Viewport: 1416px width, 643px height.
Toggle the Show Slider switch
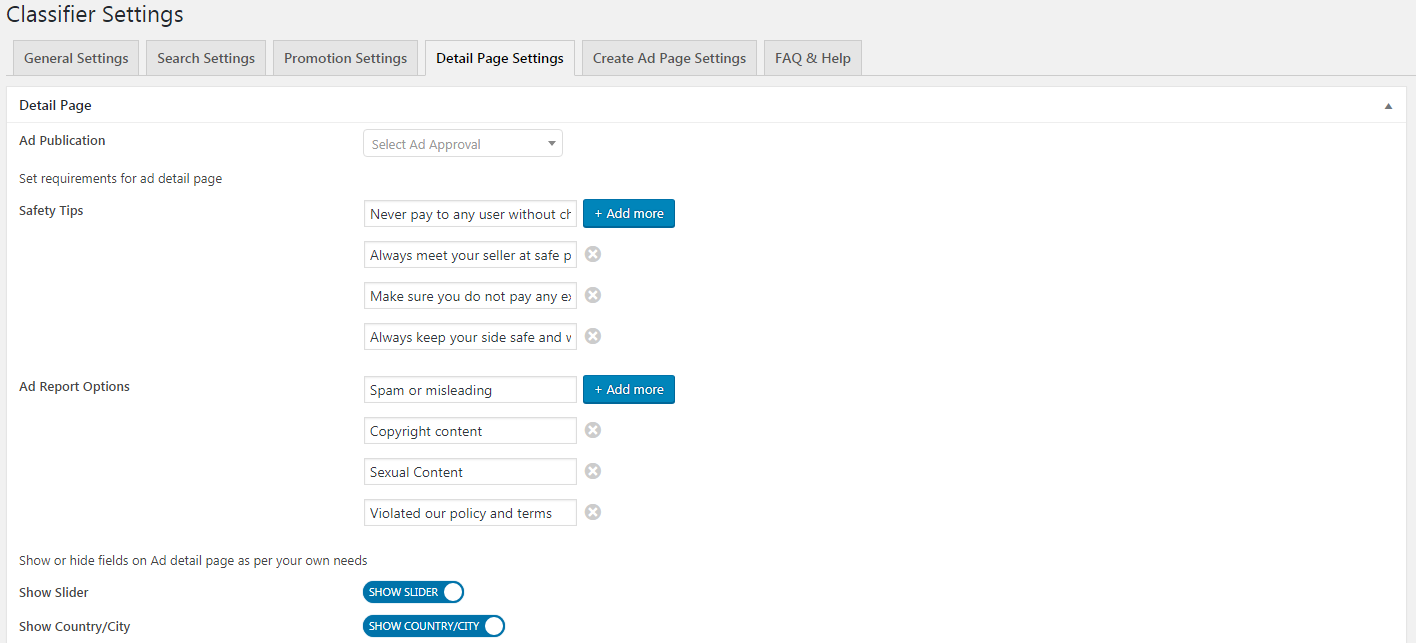coord(414,592)
